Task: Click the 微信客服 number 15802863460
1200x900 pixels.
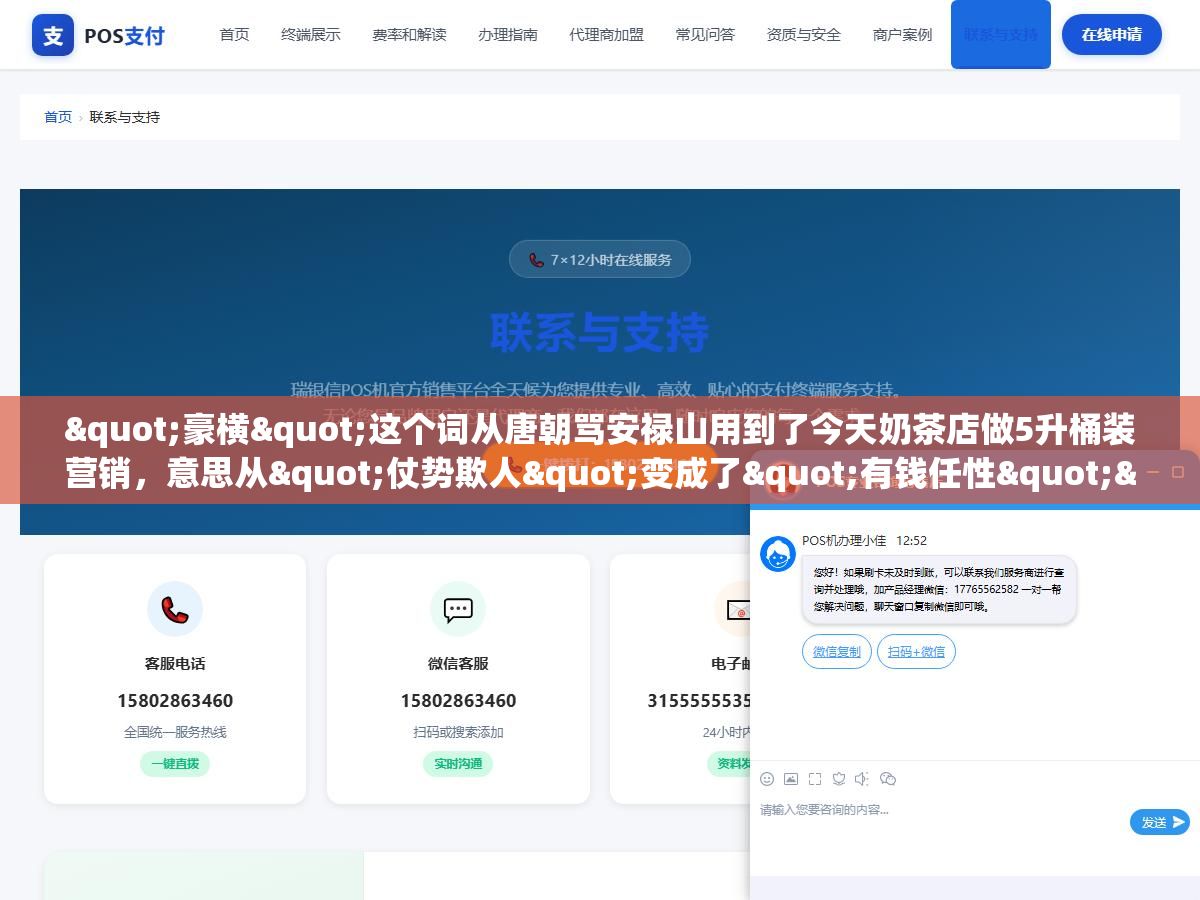Action: [458, 701]
